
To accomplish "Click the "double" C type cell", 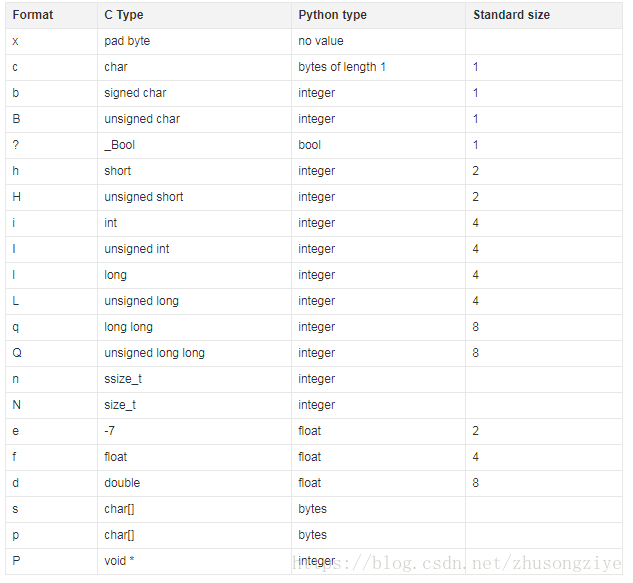I will [x=123, y=483].
